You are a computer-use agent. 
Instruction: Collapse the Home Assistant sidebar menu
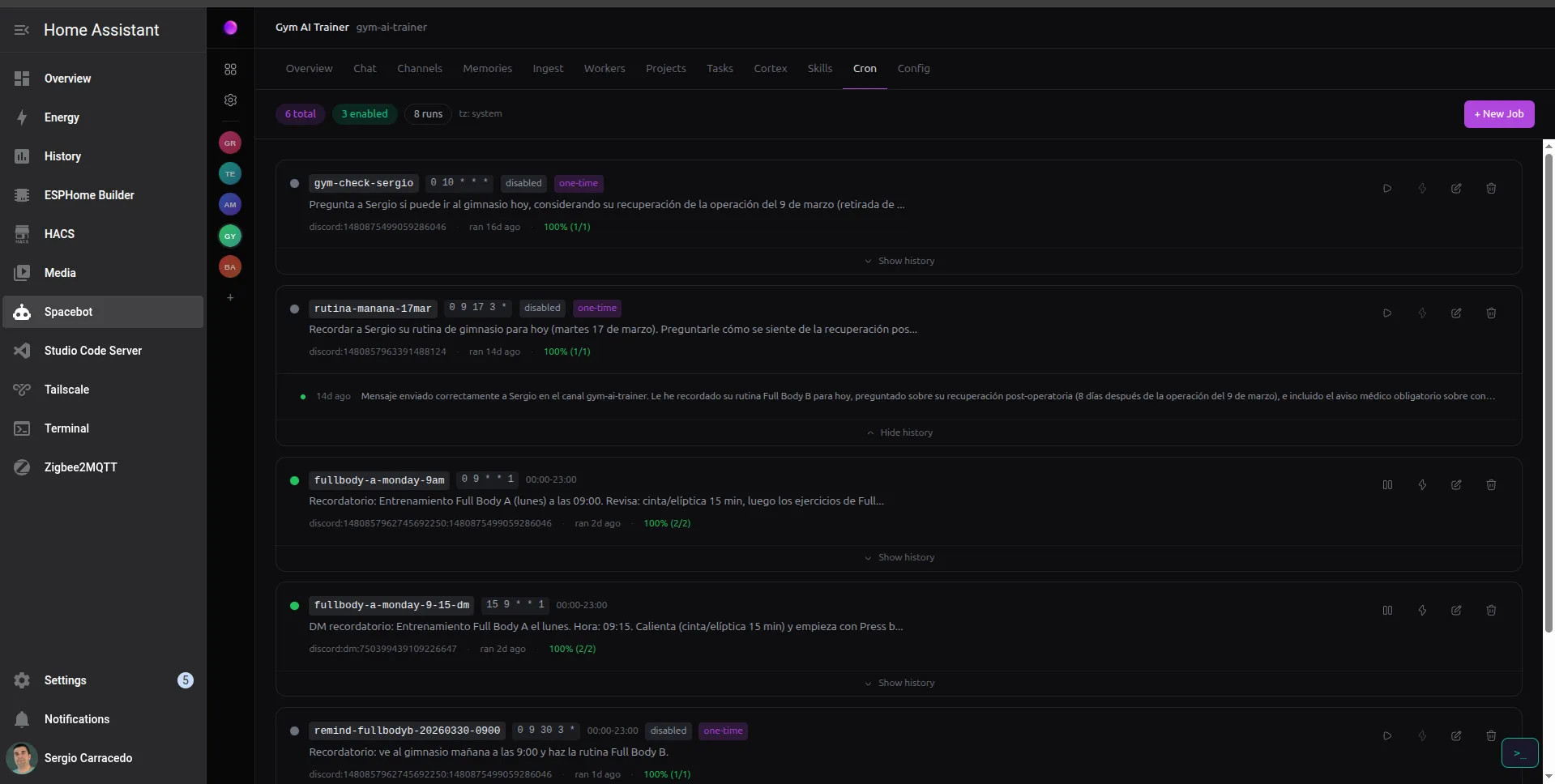[22, 30]
